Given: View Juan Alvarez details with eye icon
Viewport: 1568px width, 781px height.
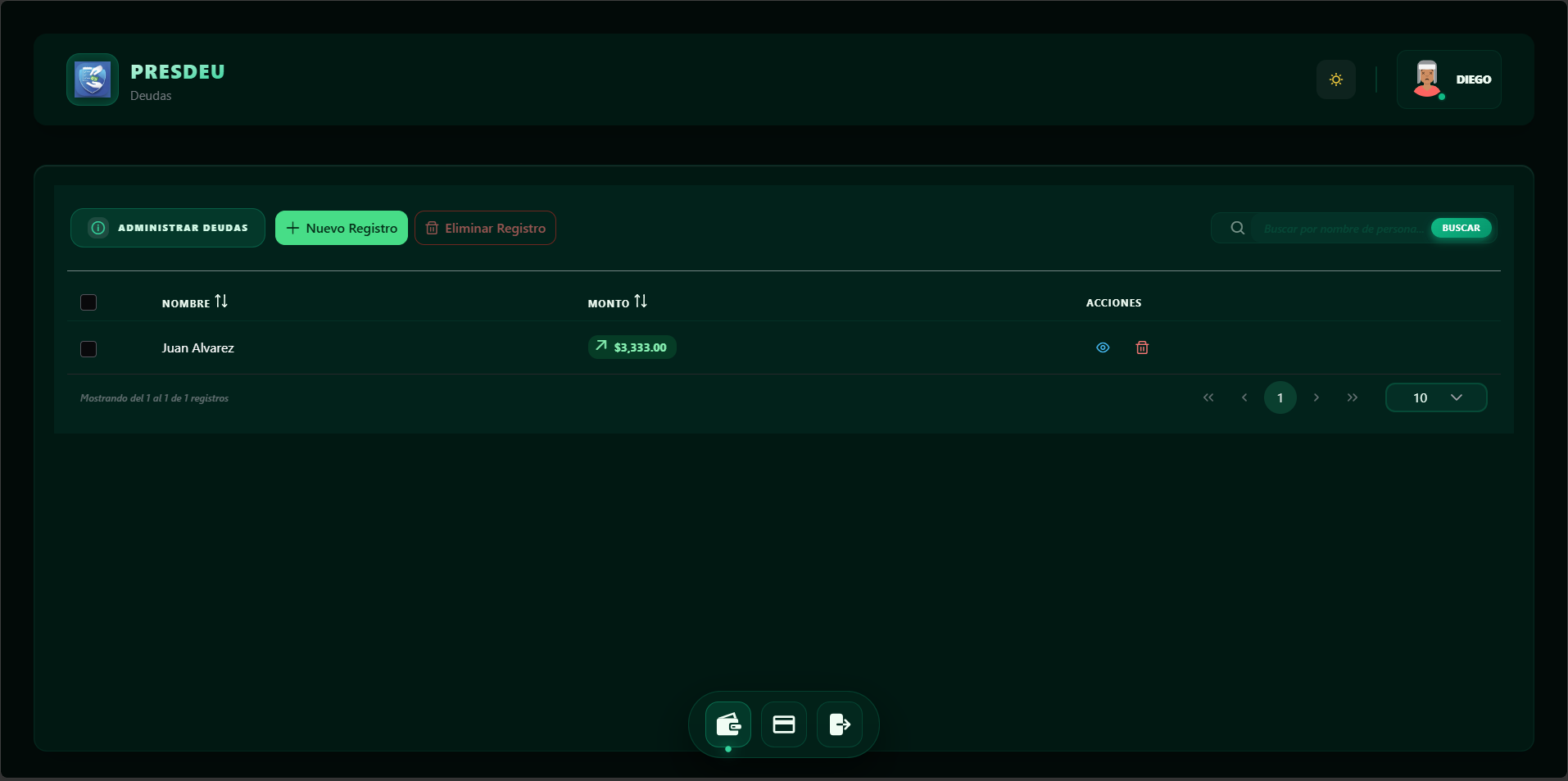Looking at the screenshot, I should [x=1103, y=347].
